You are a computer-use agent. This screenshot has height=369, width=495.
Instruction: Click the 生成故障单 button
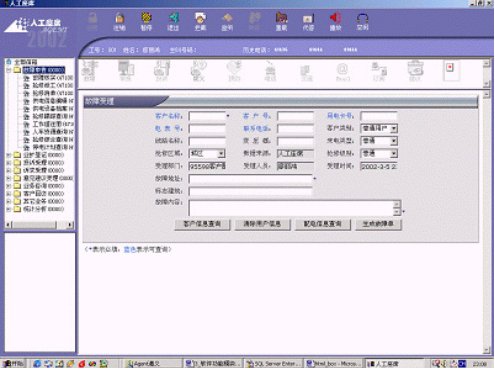[378, 224]
